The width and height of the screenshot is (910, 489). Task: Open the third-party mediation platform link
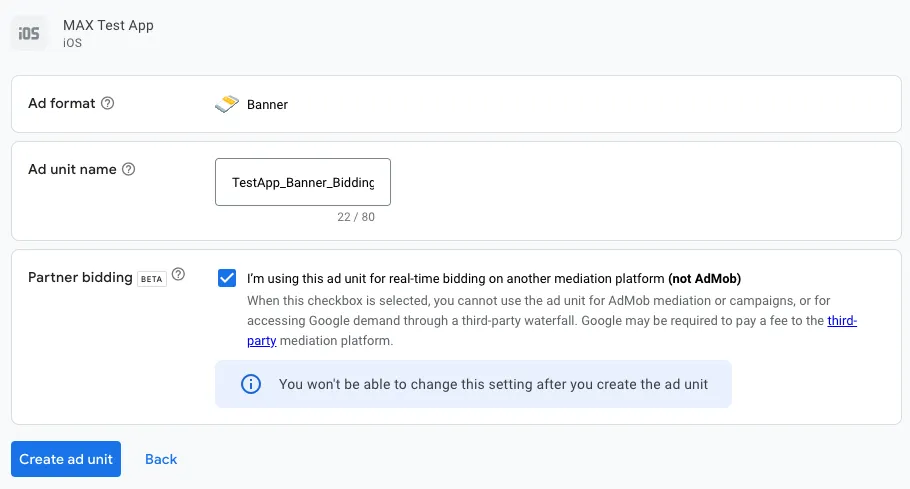(x=842, y=321)
